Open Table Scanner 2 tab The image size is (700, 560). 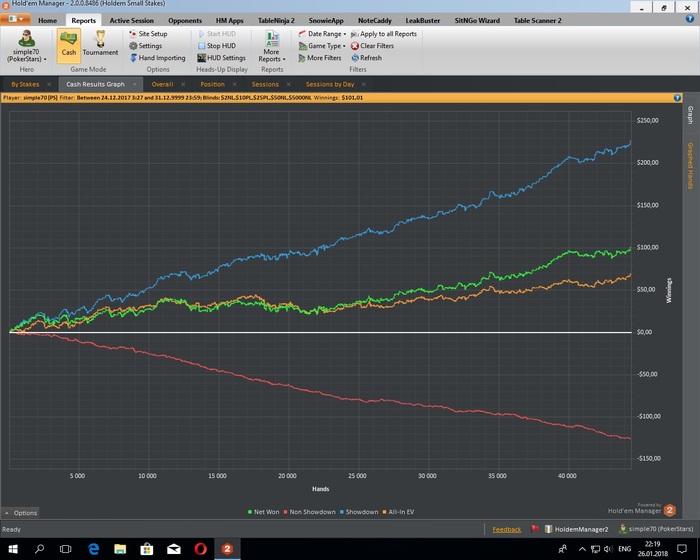pyautogui.click(x=538, y=20)
